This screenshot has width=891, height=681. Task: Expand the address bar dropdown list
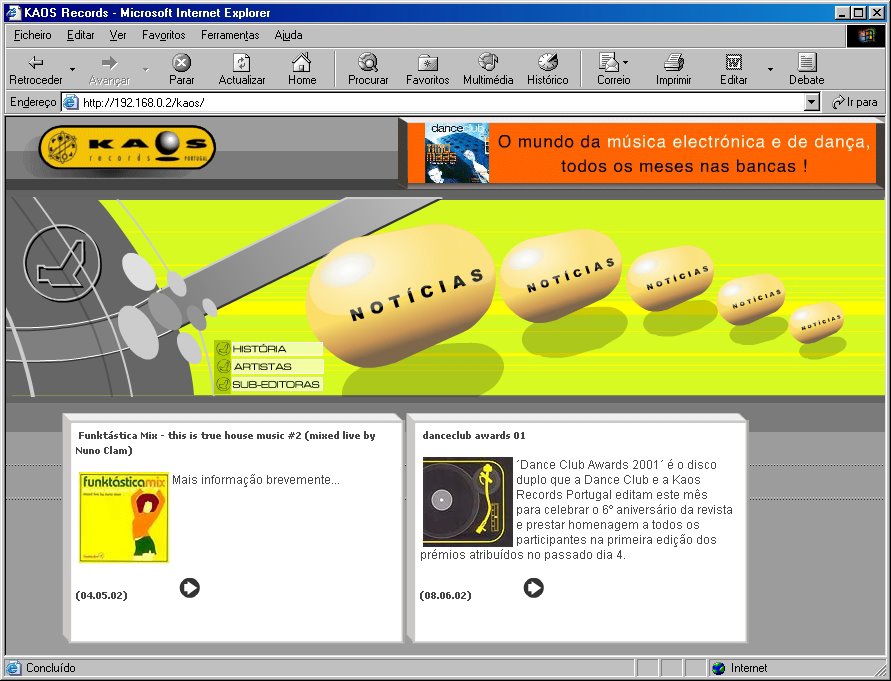pos(812,102)
